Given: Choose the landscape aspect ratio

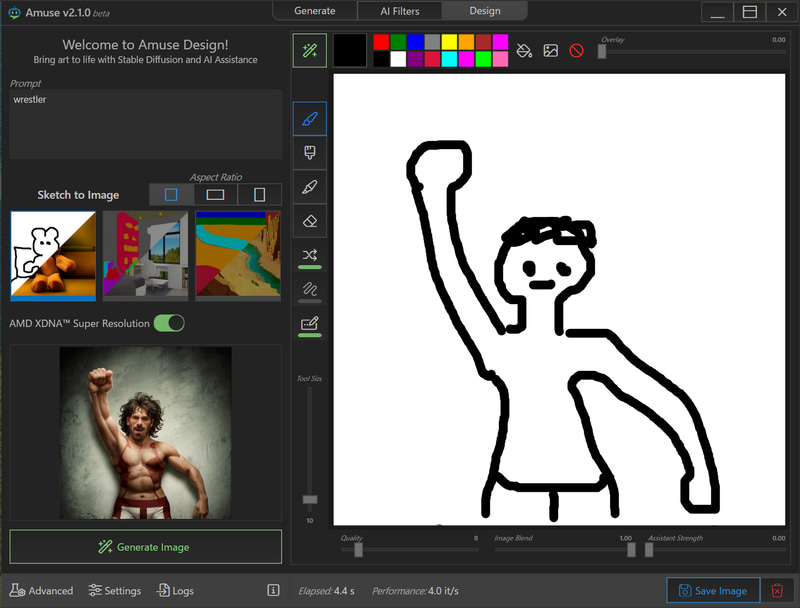Looking at the screenshot, I should [x=215, y=194].
